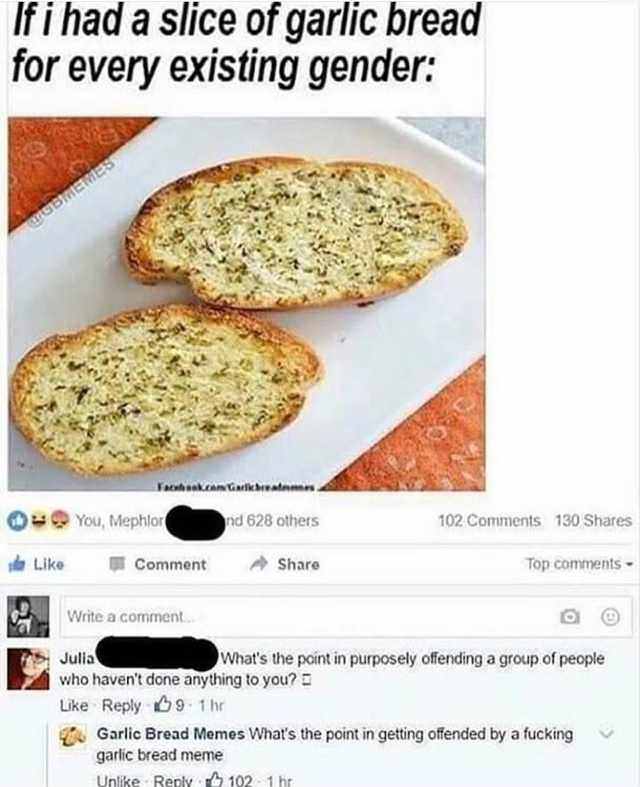Click the haha reaction emoji
Image resolution: width=640 pixels, height=787 pixels.
coord(39,520)
